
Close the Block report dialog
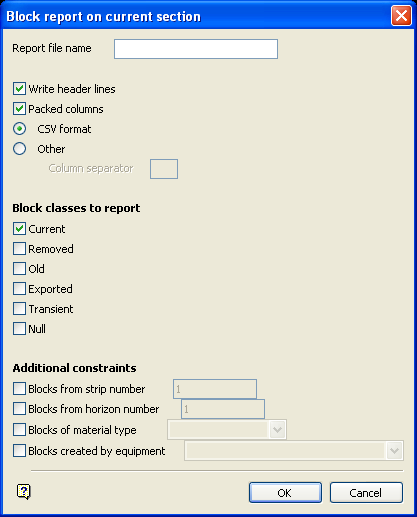(x=401, y=16)
